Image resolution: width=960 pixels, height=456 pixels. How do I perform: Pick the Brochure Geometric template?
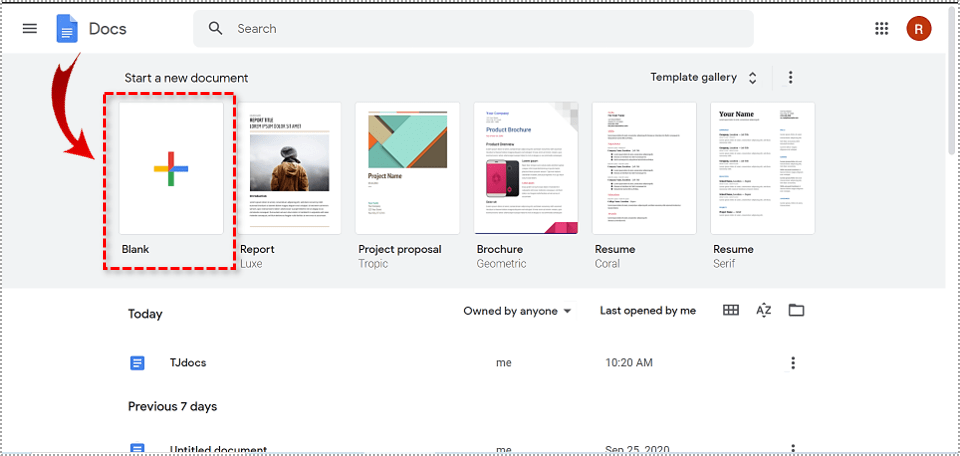(x=526, y=168)
